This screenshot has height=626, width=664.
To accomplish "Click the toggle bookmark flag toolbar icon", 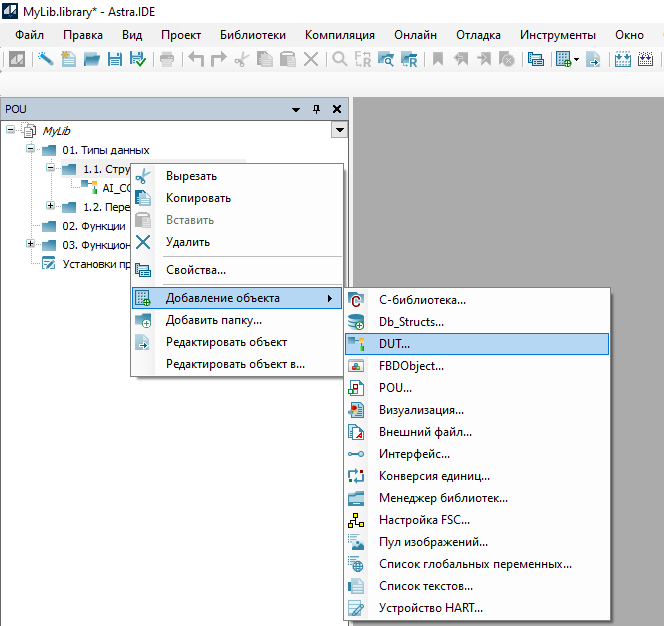I will [x=437, y=59].
